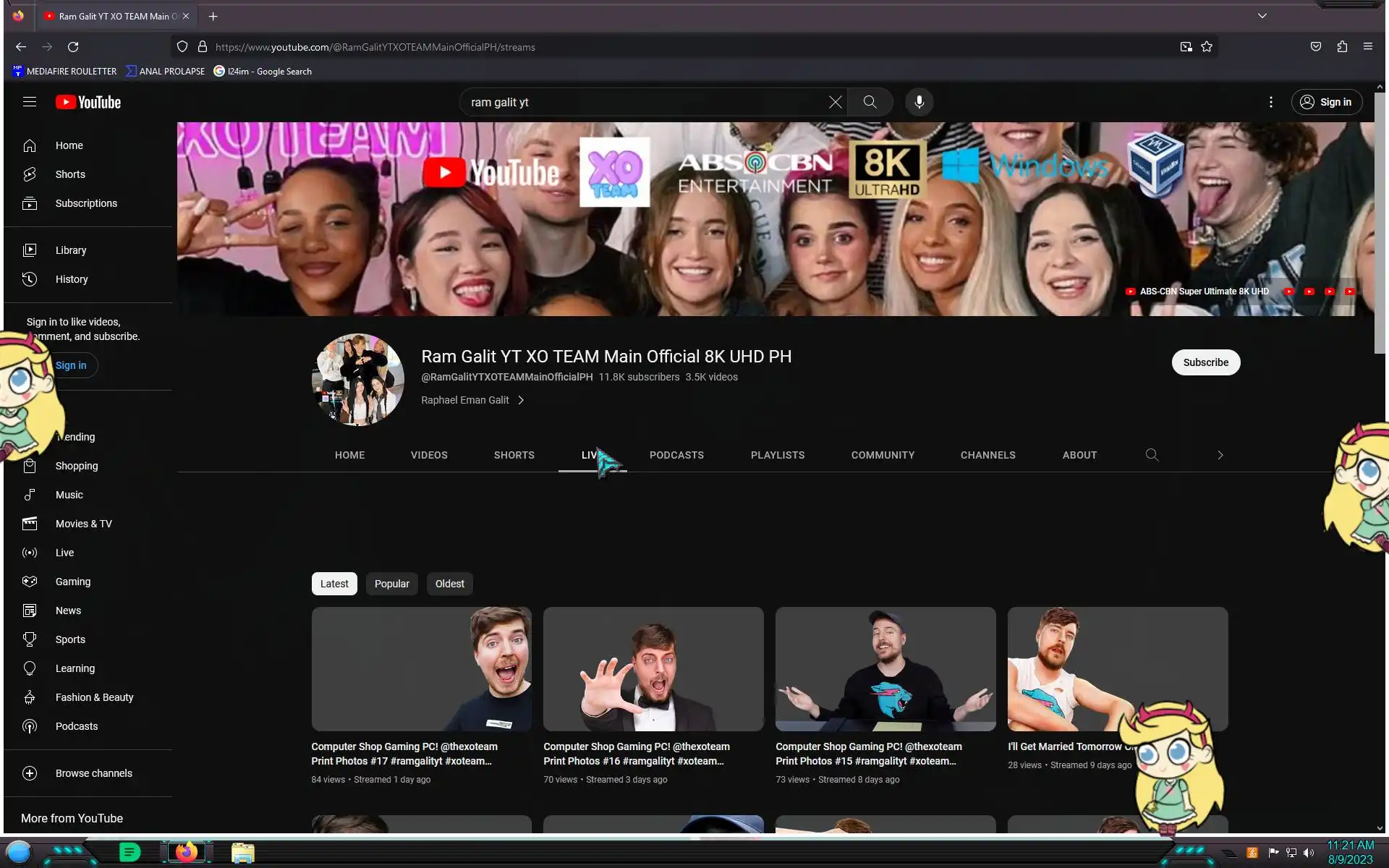This screenshot has width=1389, height=868.
Task: Clear the search box with X icon
Action: [x=835, y=102]
